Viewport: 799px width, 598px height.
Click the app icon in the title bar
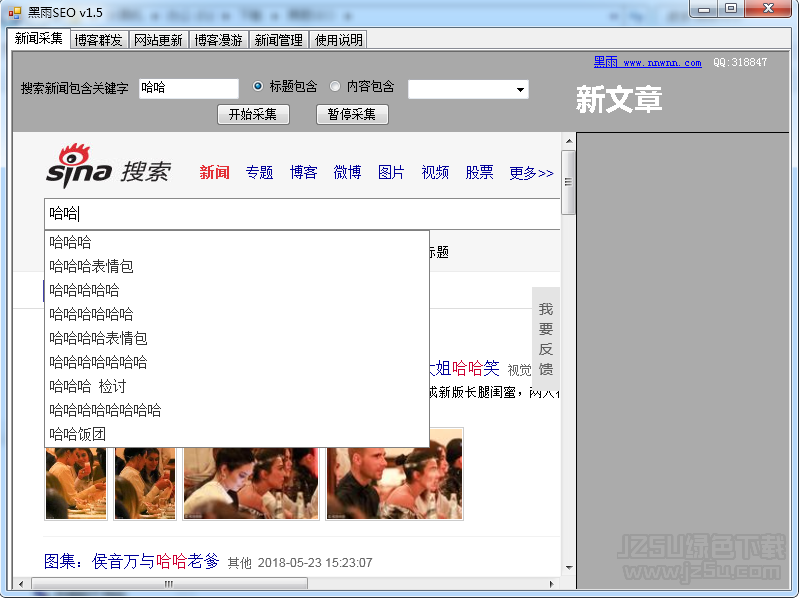tap(15, 12)
